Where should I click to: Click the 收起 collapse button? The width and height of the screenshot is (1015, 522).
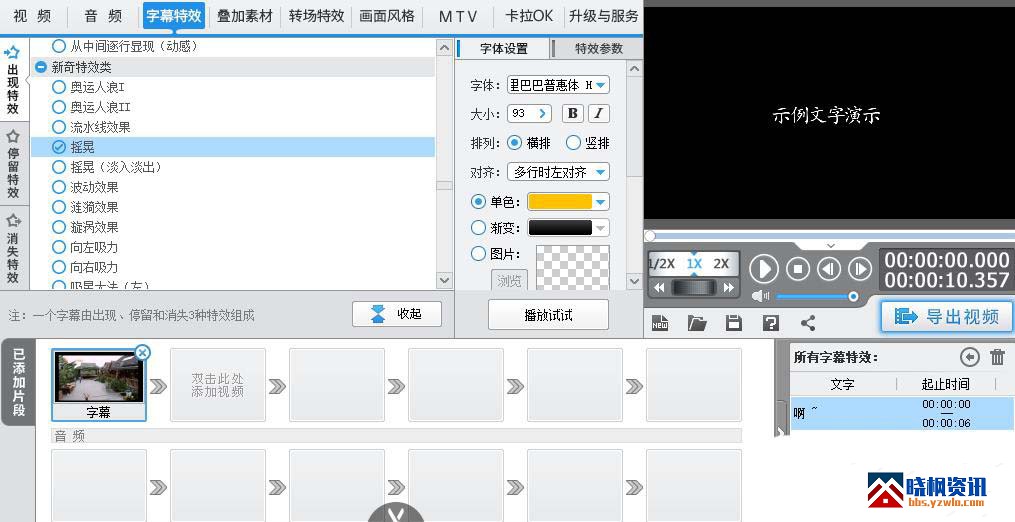point(397,314)
